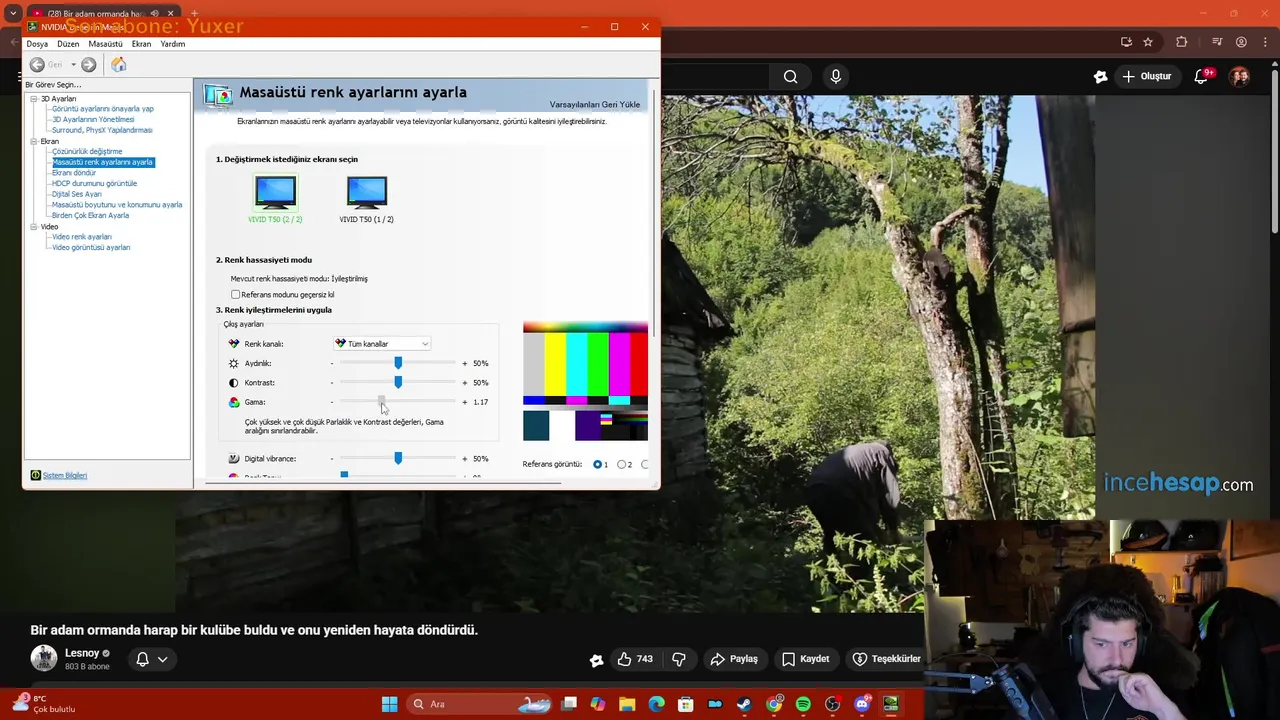Open the YouTube account avatar menu
The image size is (1280, 720).
1240,76
